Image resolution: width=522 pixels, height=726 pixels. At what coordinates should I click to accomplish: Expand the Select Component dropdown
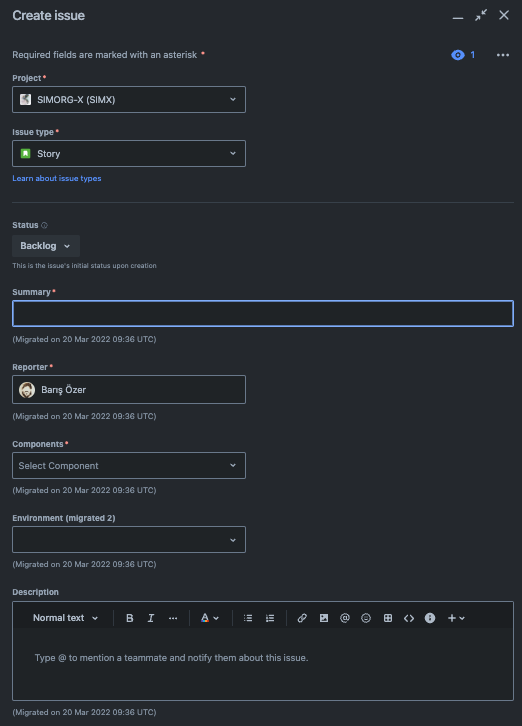(129, 466)
